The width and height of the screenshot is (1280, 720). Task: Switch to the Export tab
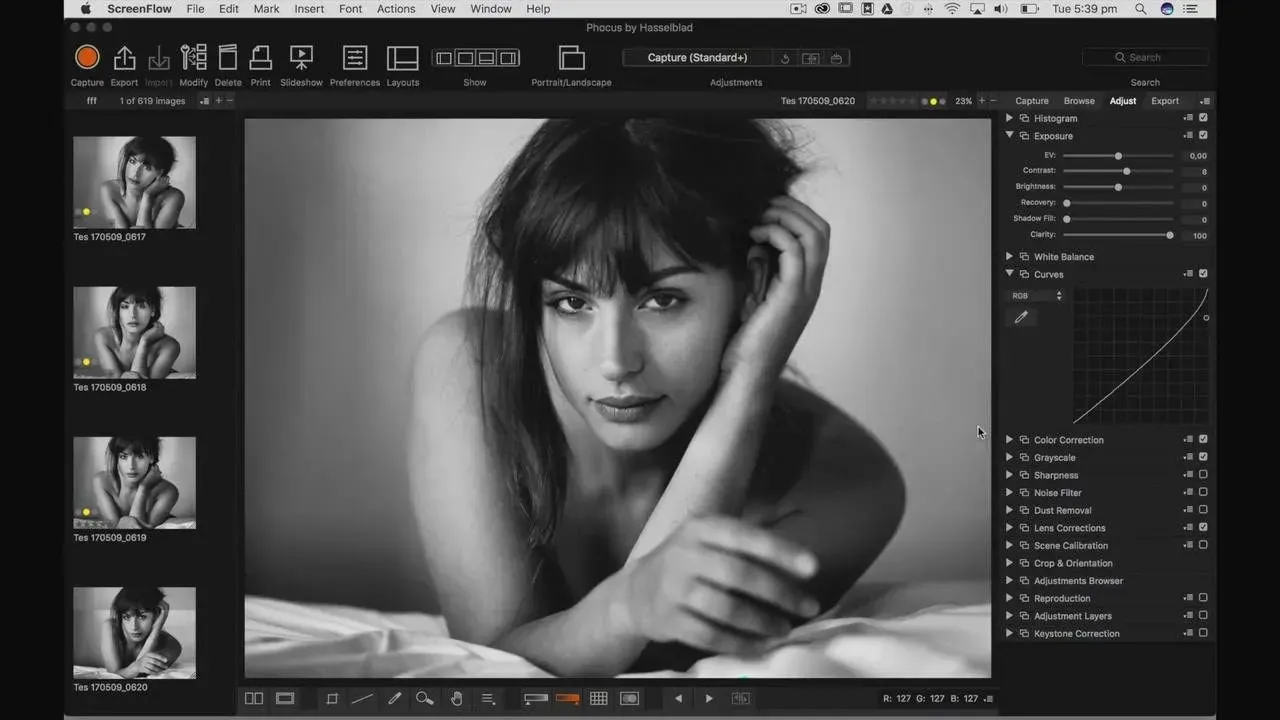pyautogui.click(x=1165, y=101)
